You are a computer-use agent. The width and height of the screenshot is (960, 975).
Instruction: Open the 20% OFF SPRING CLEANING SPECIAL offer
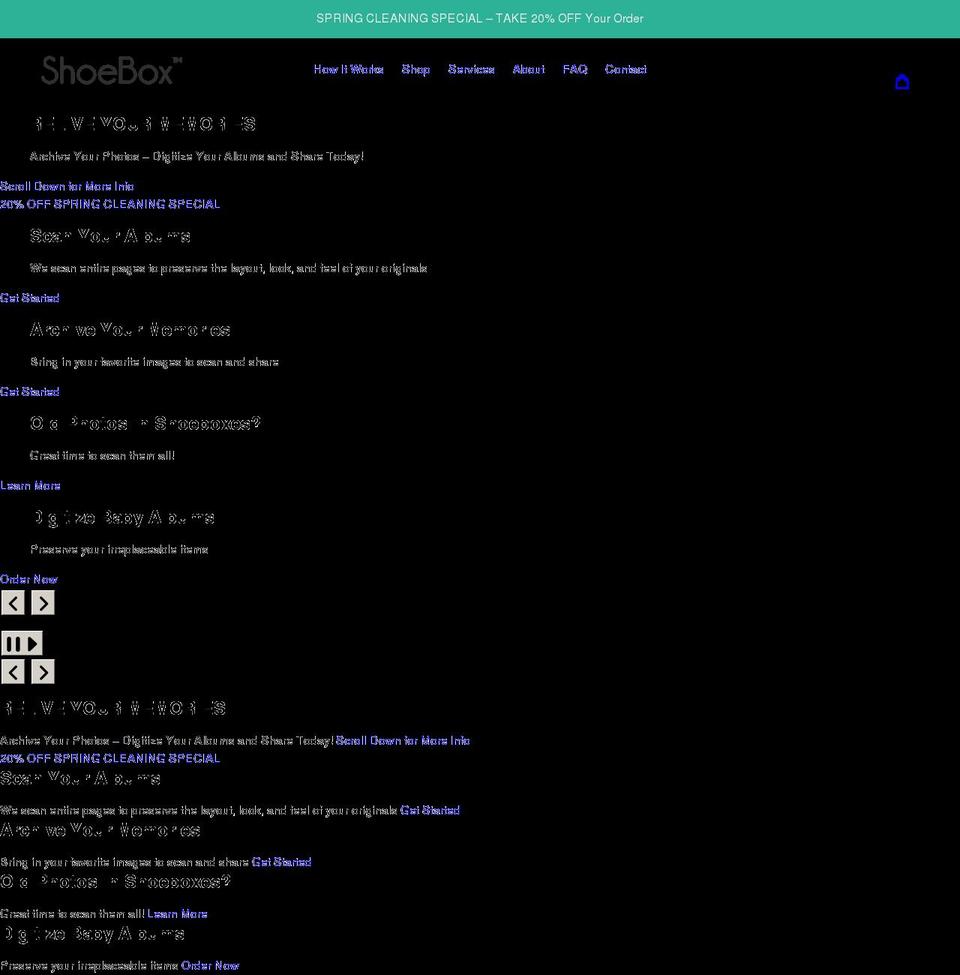pos(110,204)
